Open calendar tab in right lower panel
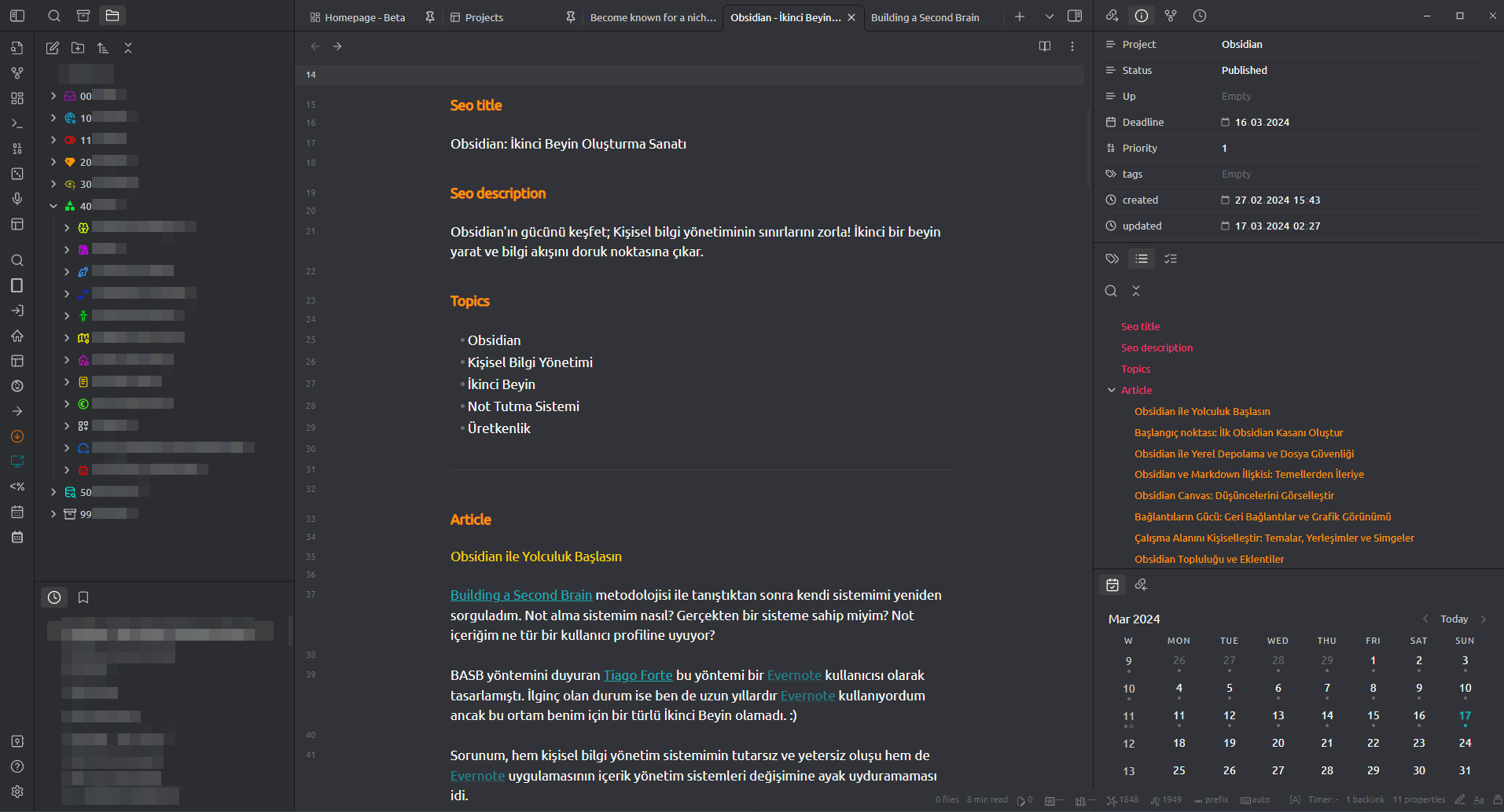 [1112, 585]
